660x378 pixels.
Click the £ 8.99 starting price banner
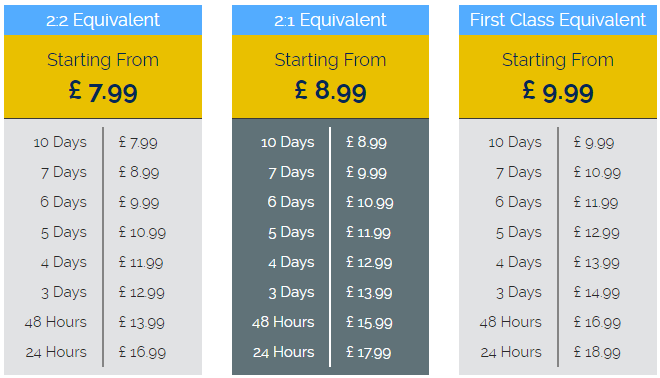(330, 77)
